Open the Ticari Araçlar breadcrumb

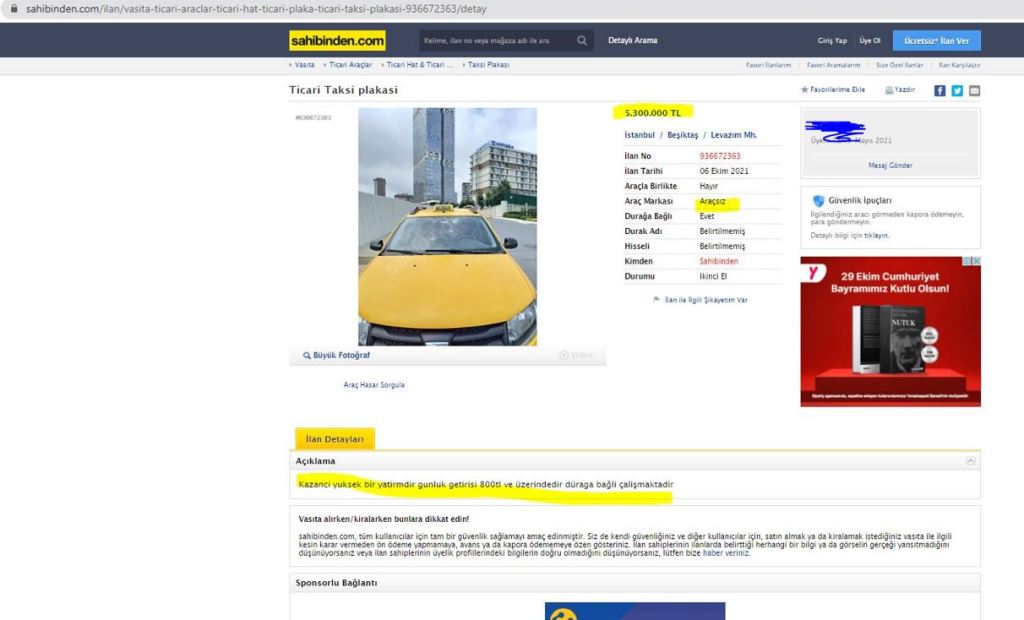point(350,65)
